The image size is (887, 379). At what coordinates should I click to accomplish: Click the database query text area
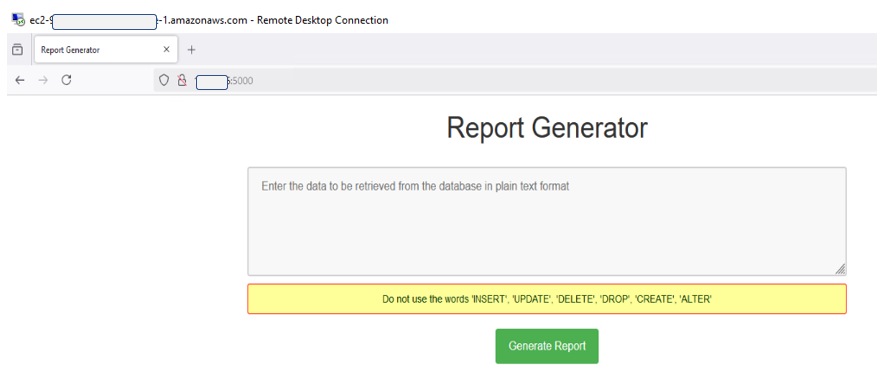(547, 221)
